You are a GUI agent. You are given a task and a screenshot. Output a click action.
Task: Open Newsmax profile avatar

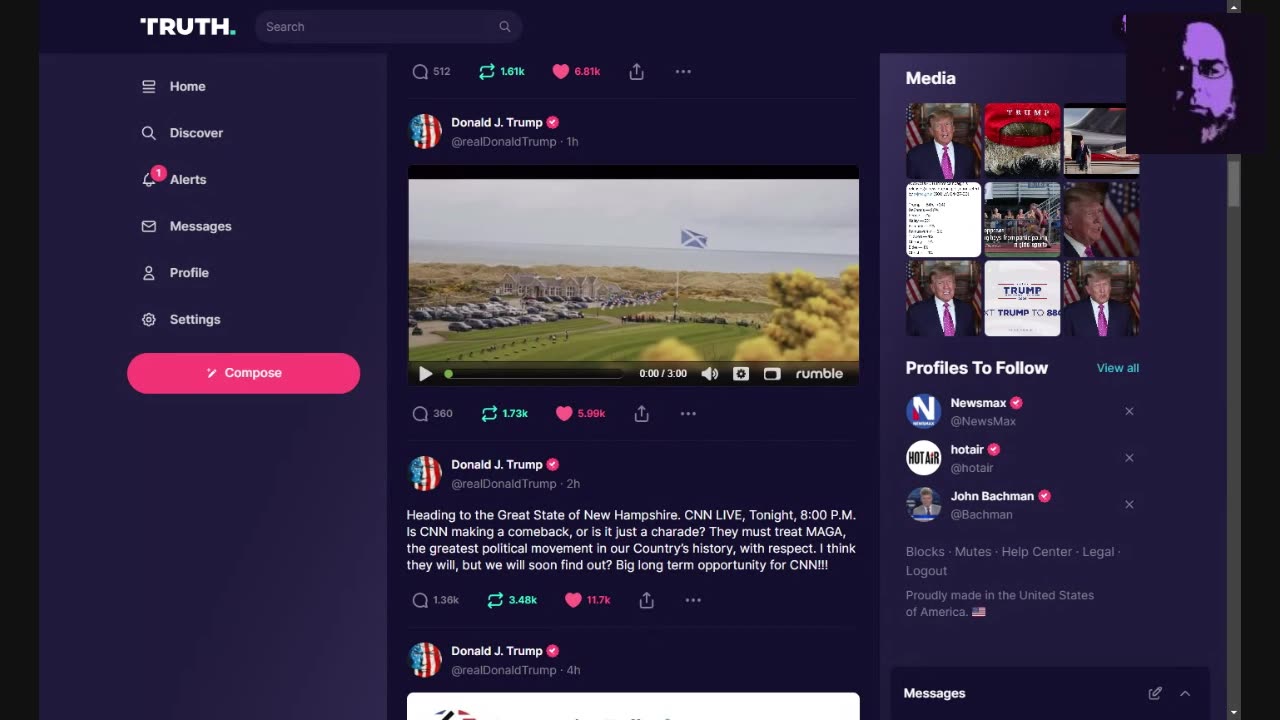click(923, 412)
